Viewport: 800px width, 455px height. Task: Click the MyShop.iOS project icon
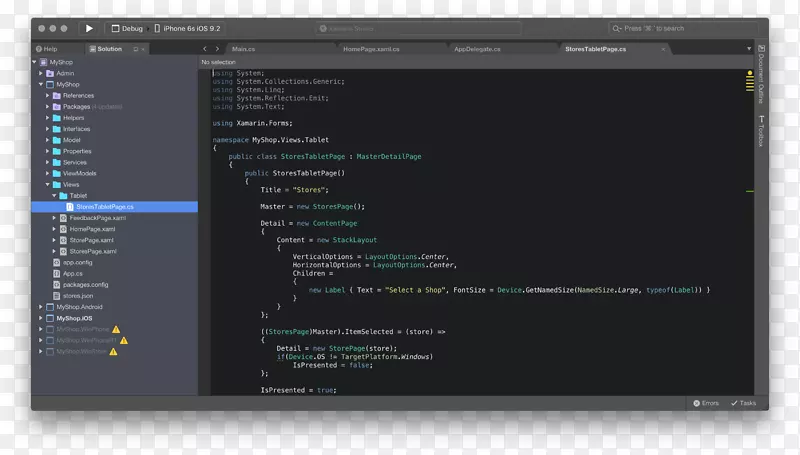click(x=50, y=318)
